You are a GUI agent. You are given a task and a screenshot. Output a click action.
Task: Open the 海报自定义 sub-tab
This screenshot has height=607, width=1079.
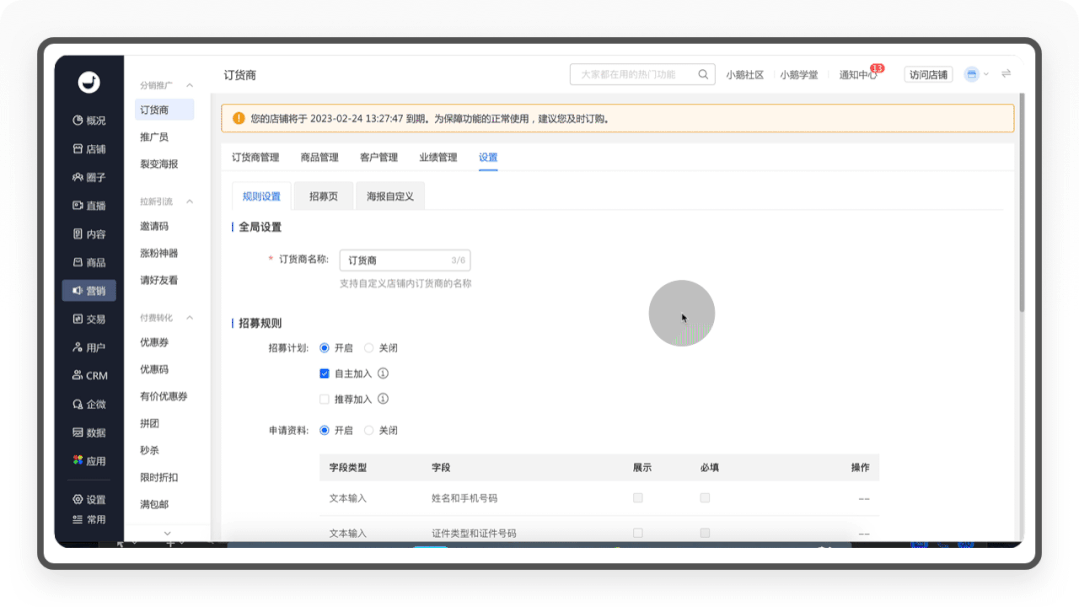(x=390, y=196)
